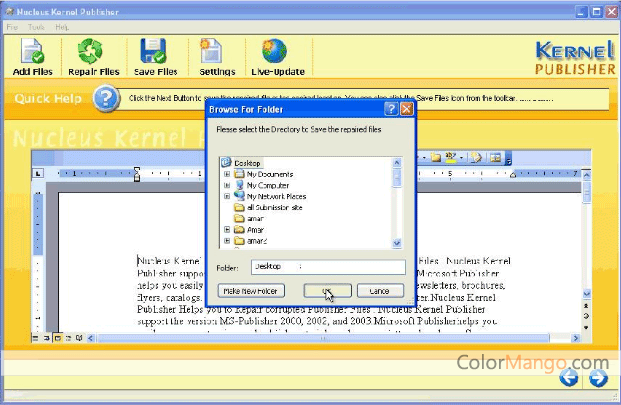Close the Browse For Folder dialog
This screenshot has width=621, height=405.
pos(407,109)
